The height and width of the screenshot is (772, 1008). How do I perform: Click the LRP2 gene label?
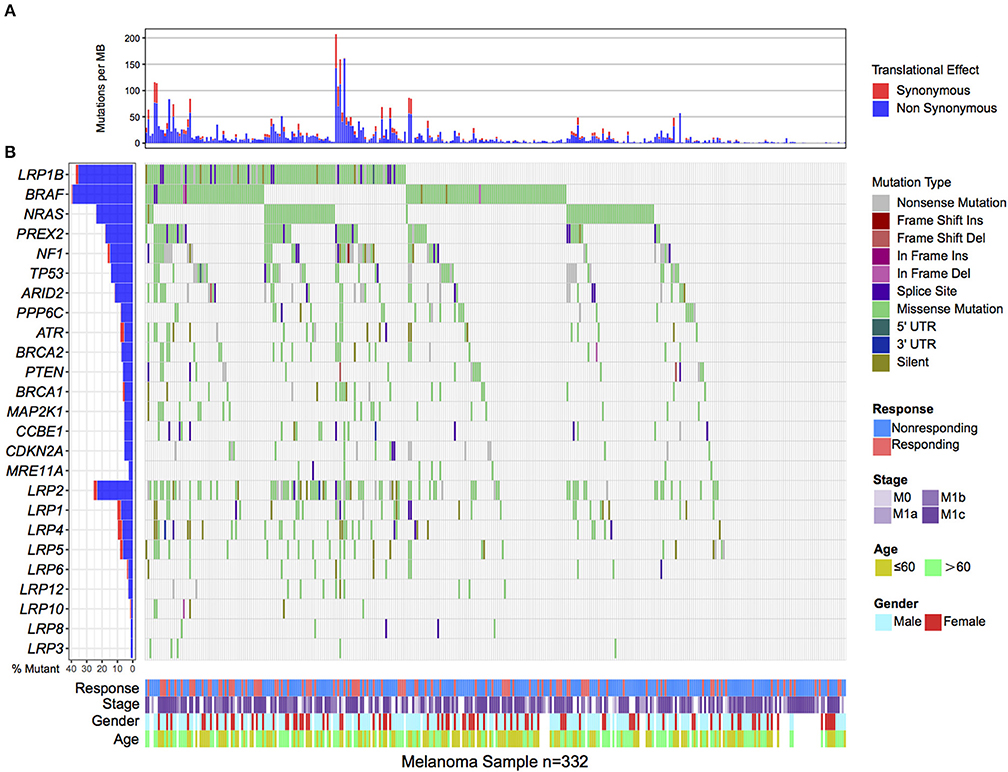(46, 491)
